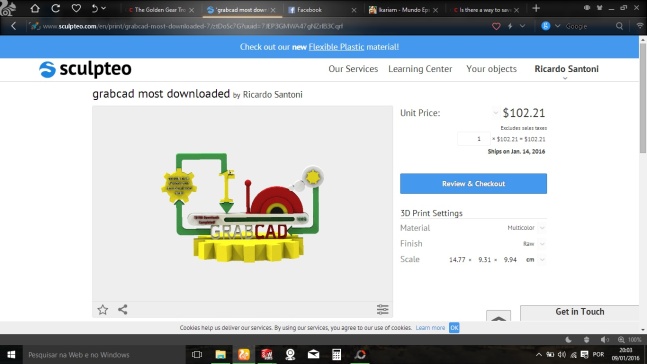
Task: Click the Google search box
Action: pos(588,26)
